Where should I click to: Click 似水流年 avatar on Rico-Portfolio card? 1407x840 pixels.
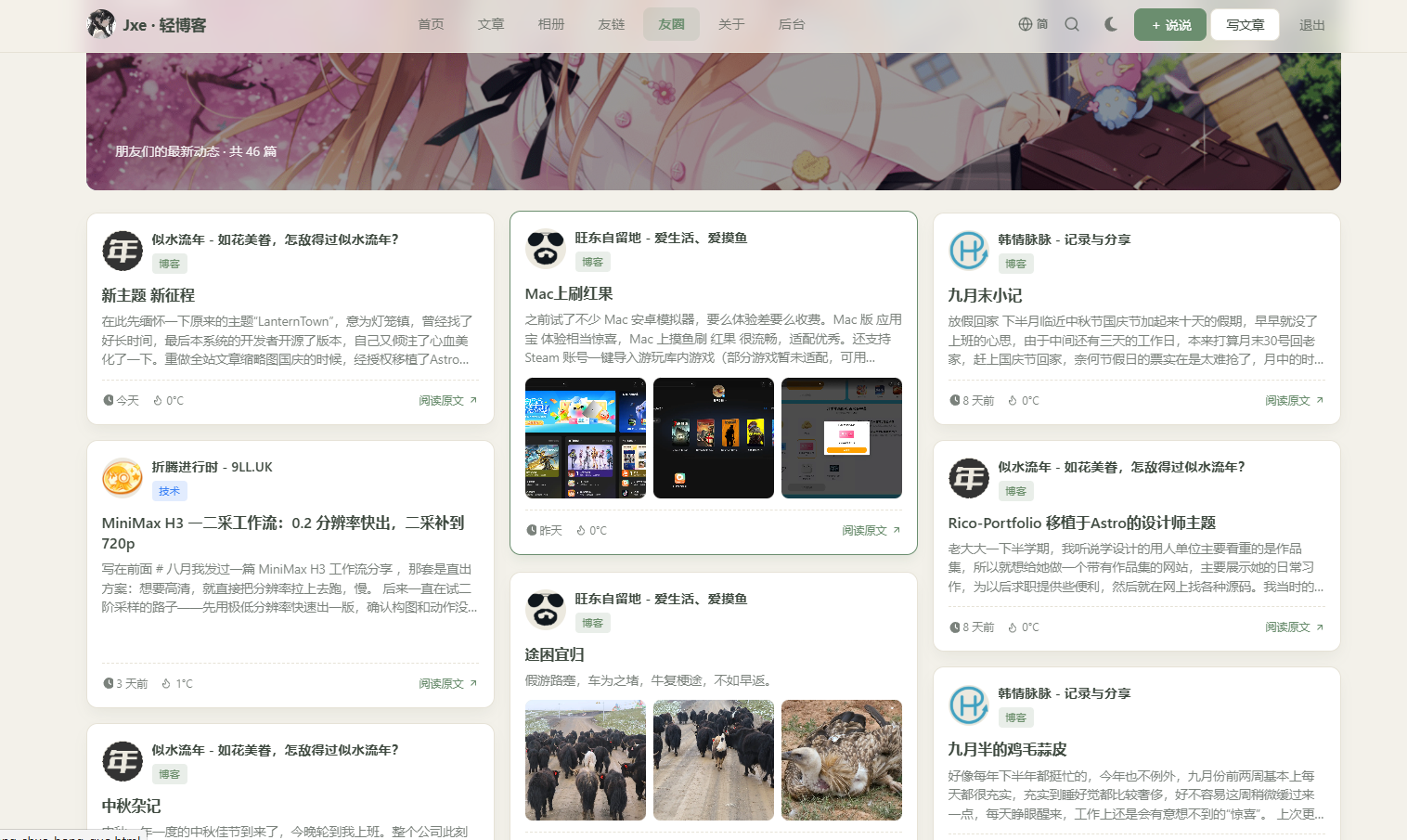coord(969,478)
